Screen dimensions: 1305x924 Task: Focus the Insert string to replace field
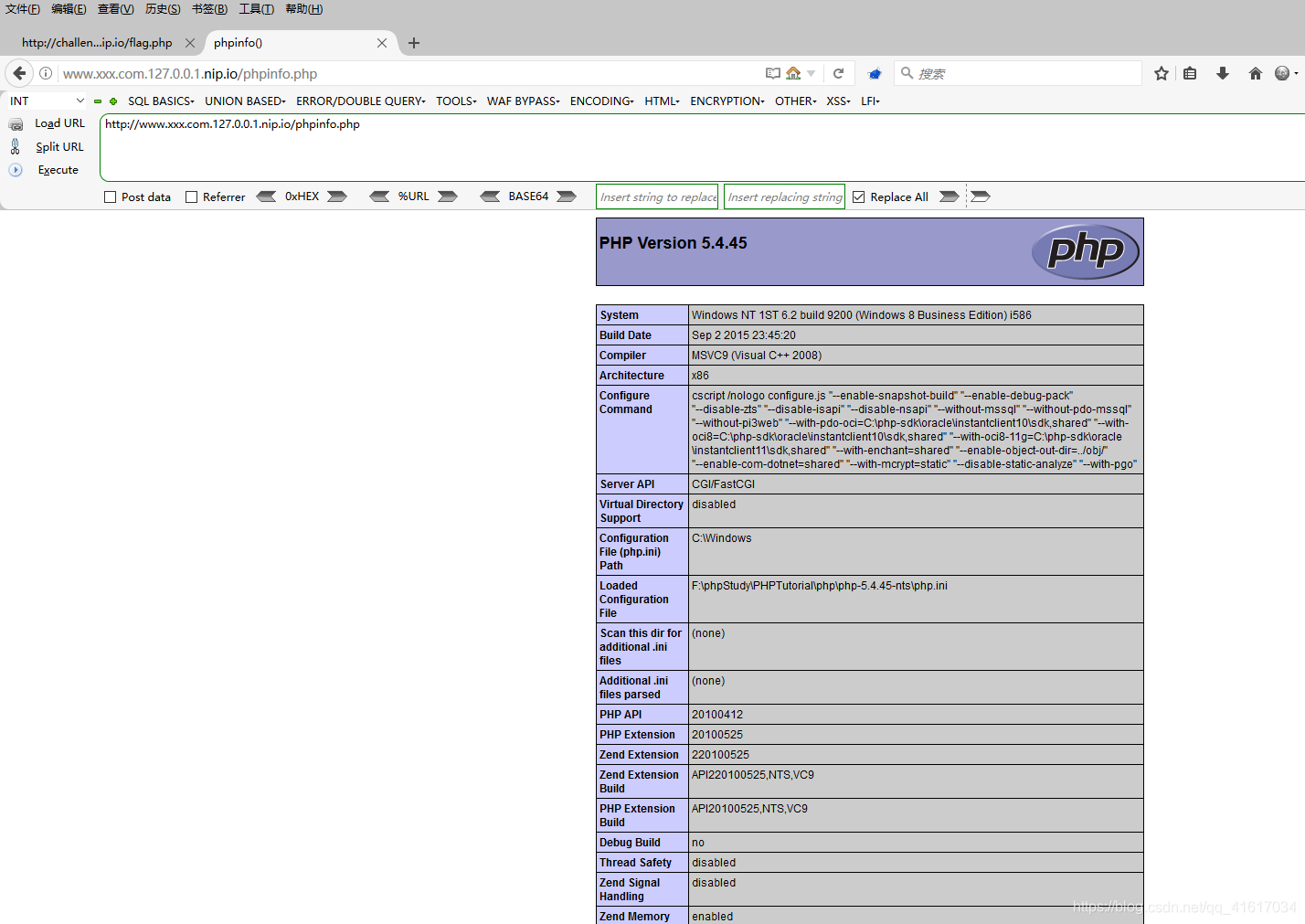[657, 196]
